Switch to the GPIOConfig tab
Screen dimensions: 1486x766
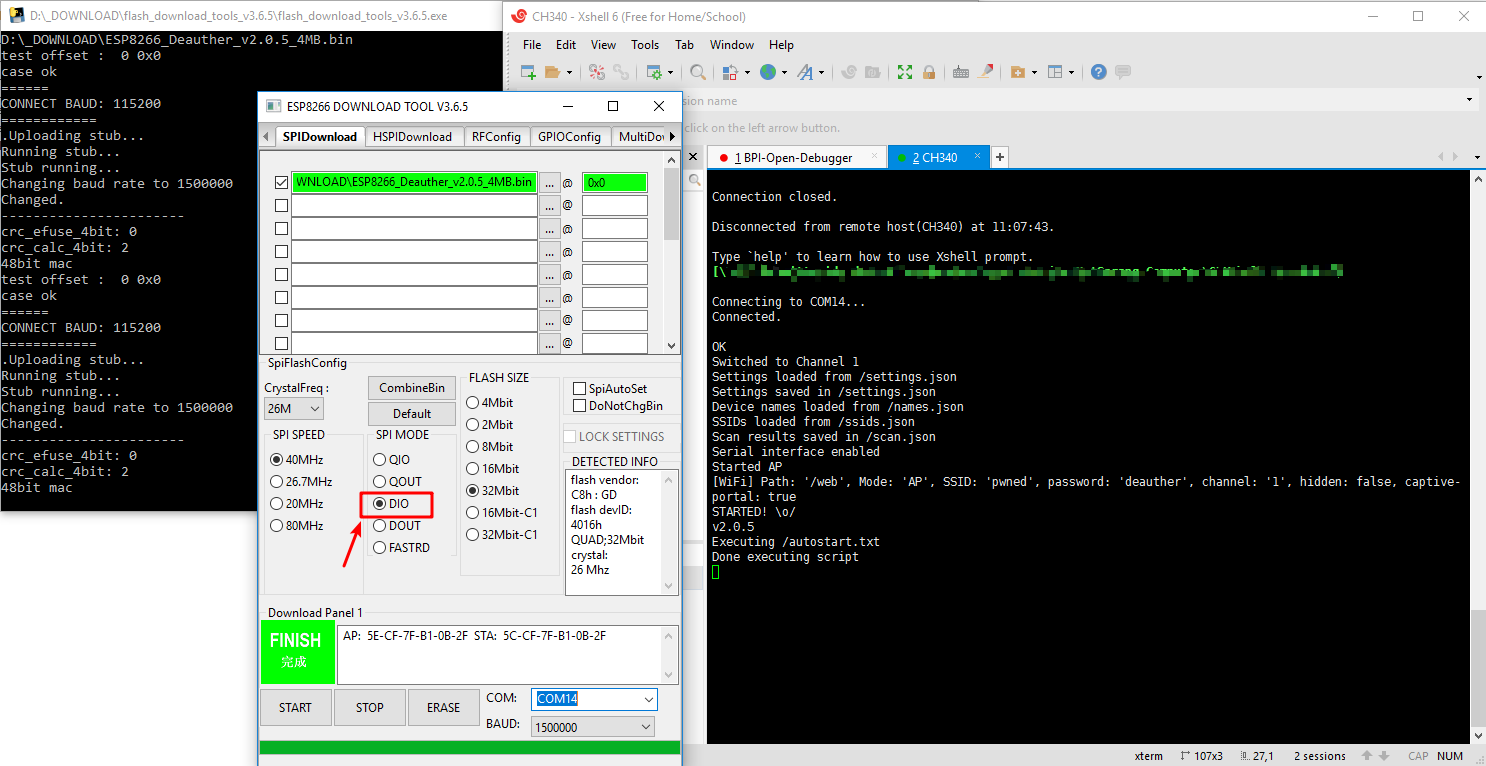pos(570,136)
